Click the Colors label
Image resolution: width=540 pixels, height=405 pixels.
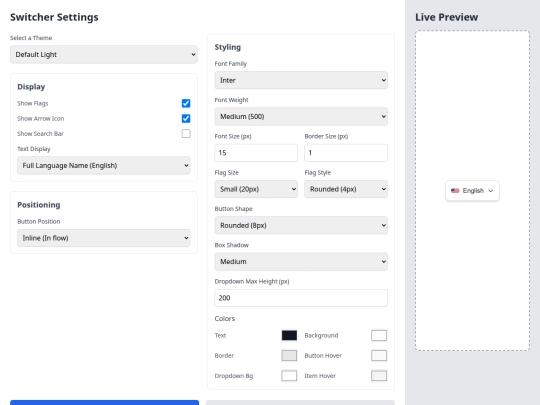tap(225, 319)
